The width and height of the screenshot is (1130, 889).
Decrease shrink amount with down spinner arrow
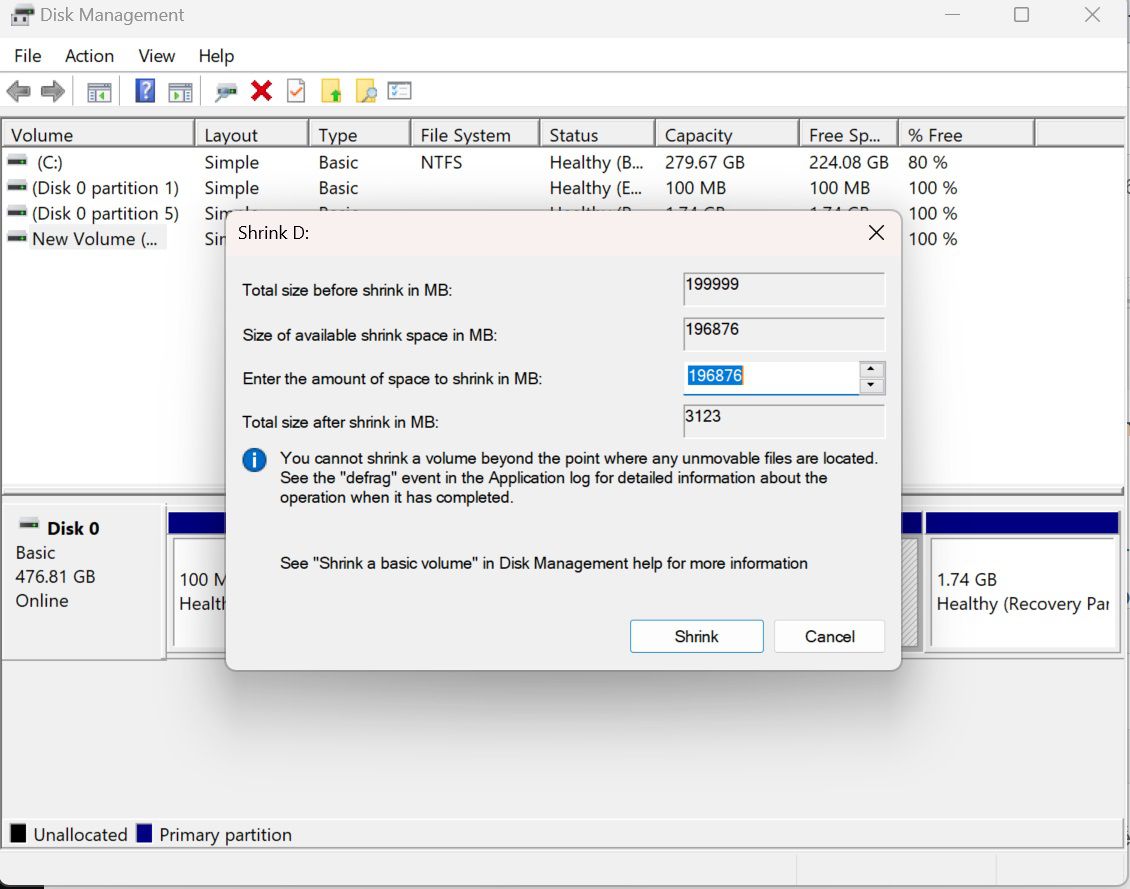(x=872, y=386)
